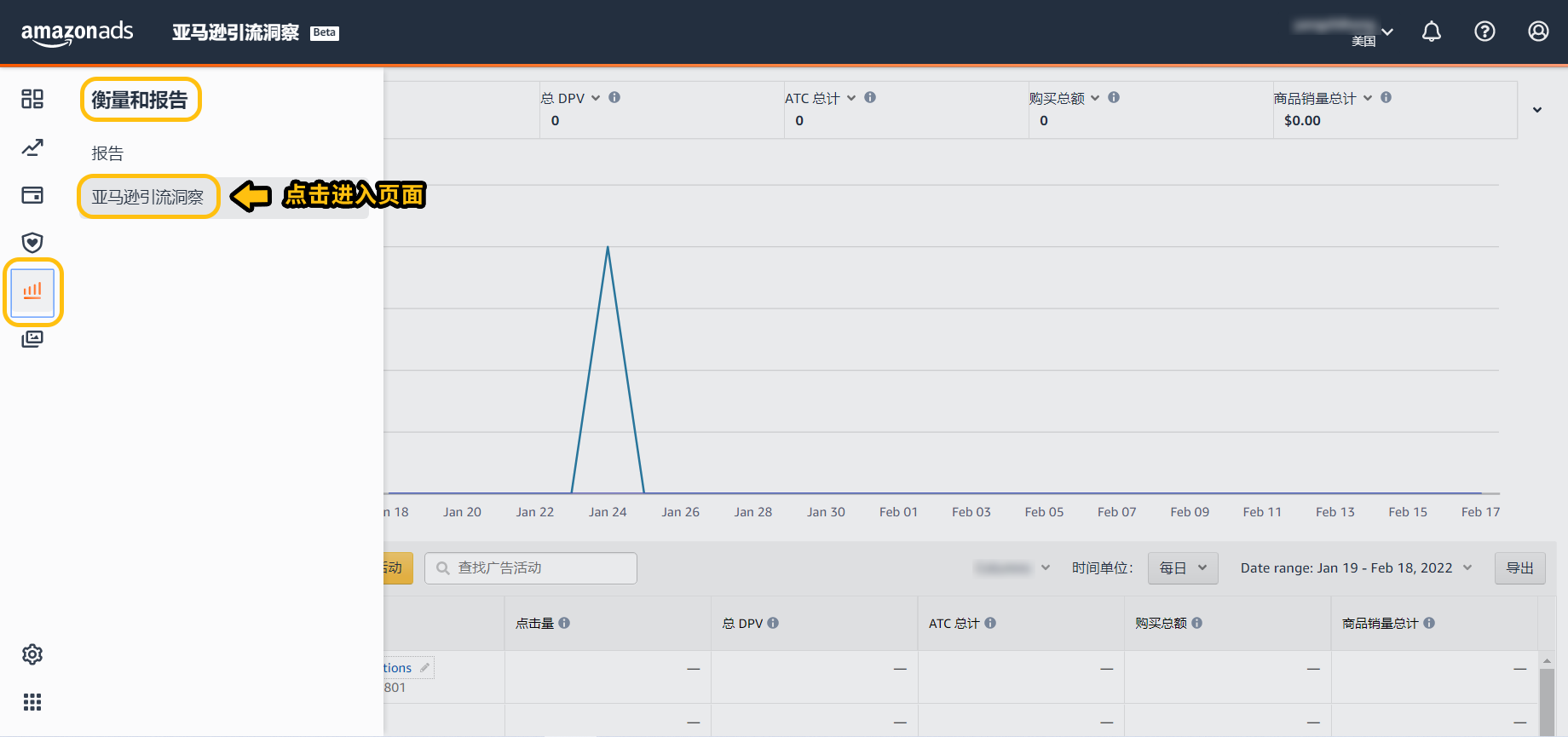Open the notifications bell
The image size is (1568, 737).
click(x=1432, y=32)
